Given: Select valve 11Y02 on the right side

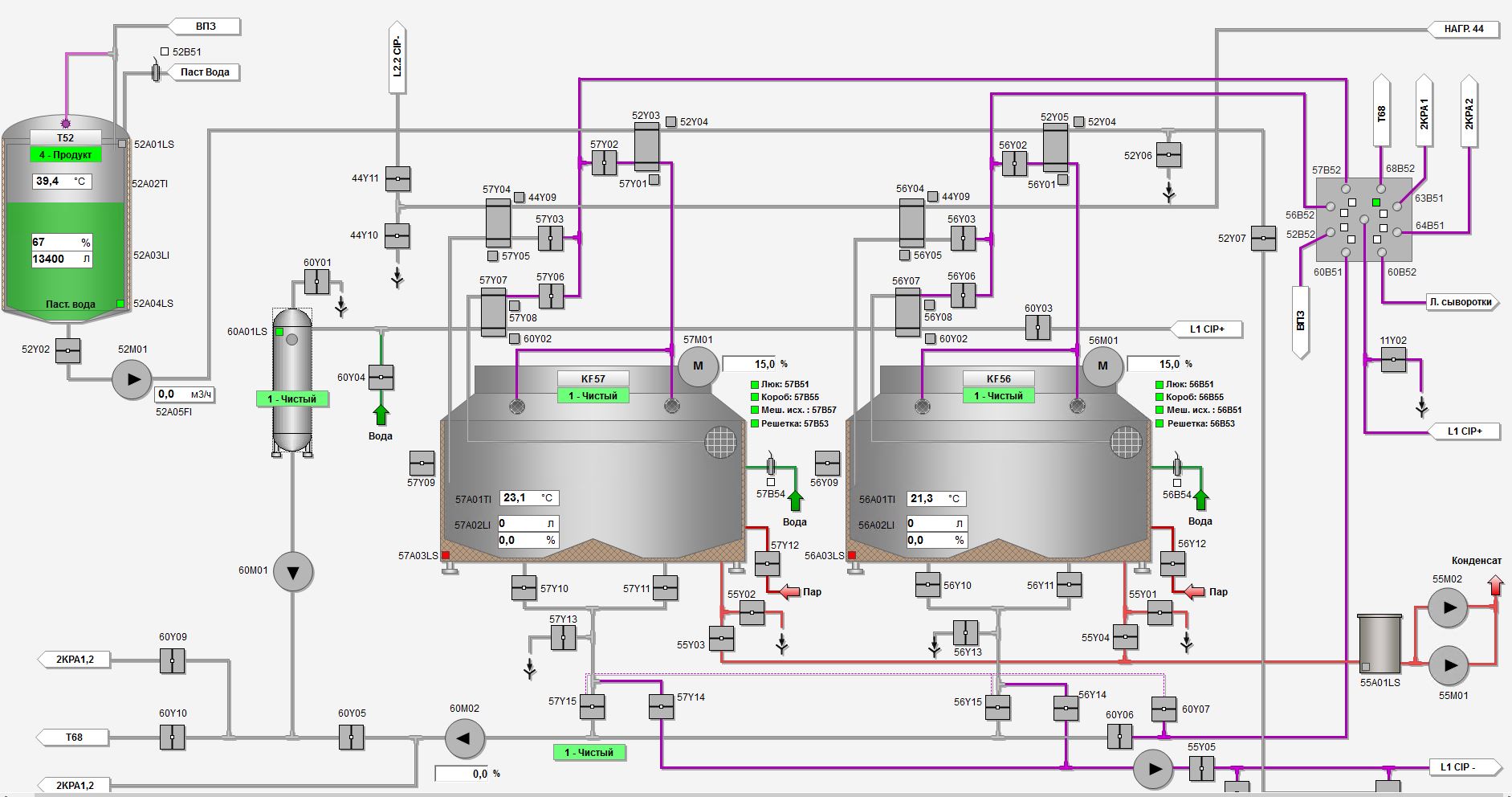Looking at the screenshot, I should 1392,362.
